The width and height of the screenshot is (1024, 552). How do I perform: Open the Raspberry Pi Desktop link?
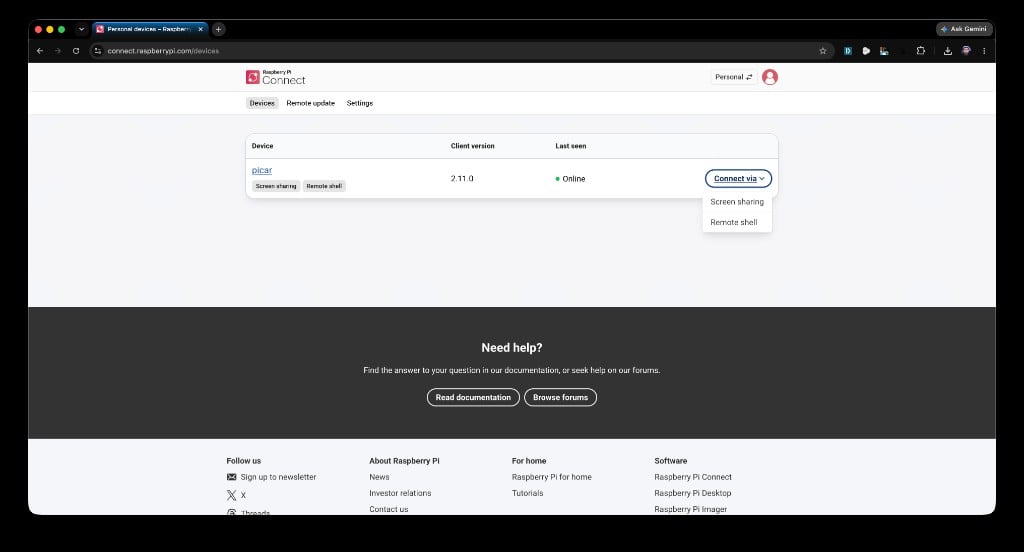(x=693, y=493)
